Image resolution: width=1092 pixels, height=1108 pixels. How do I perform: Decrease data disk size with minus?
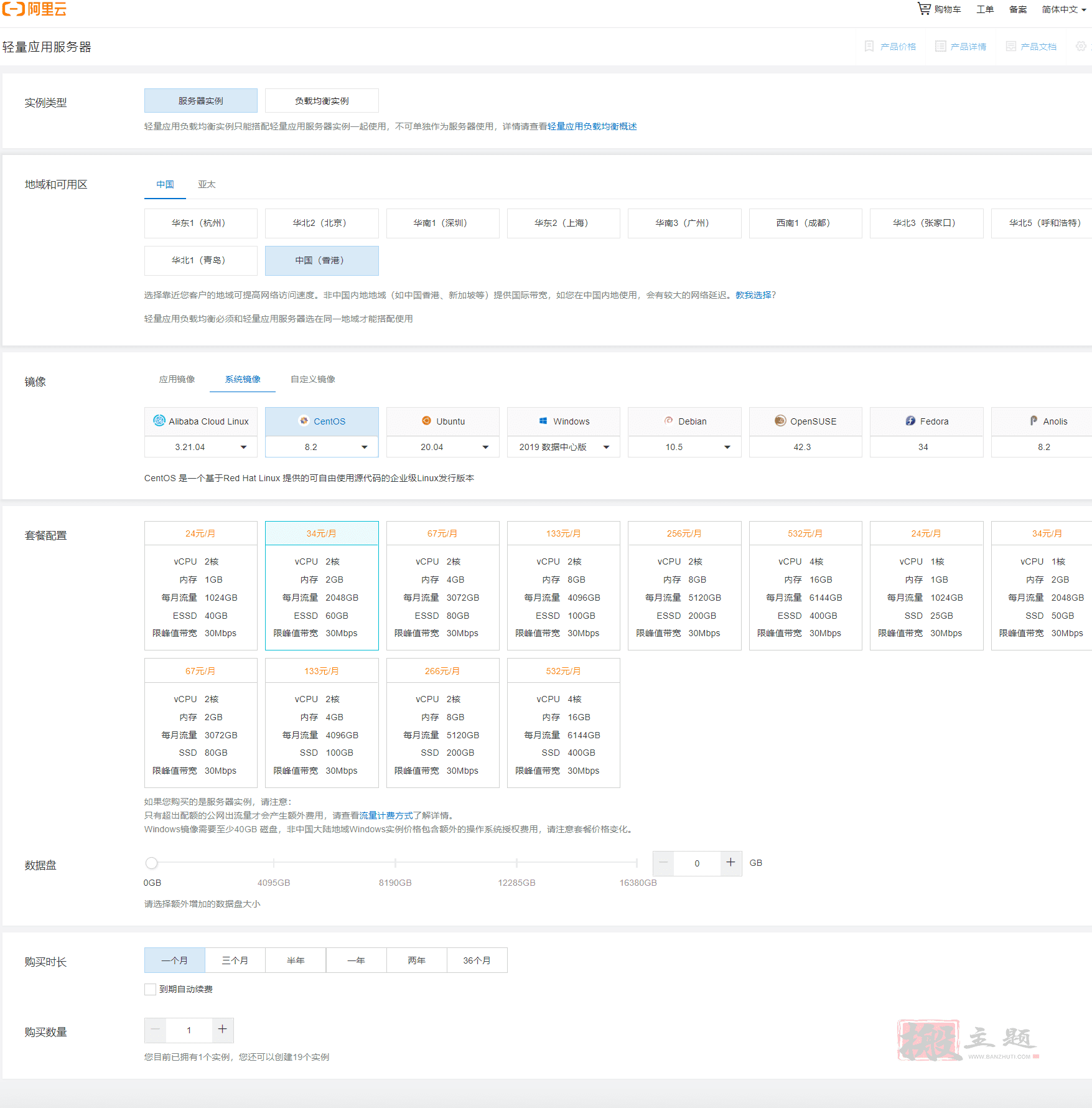click(x=663, y=863)
